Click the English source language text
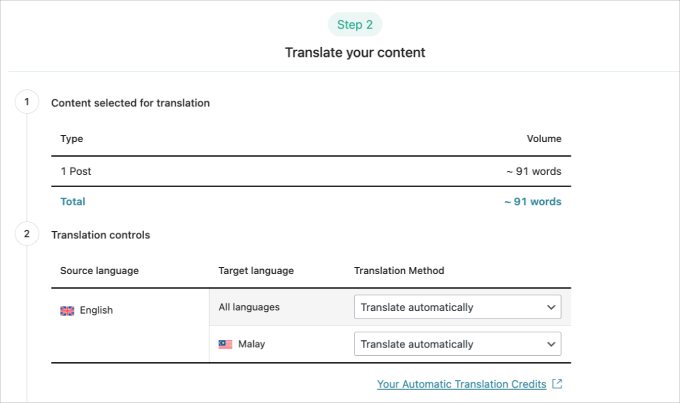 tap(96, 310)
